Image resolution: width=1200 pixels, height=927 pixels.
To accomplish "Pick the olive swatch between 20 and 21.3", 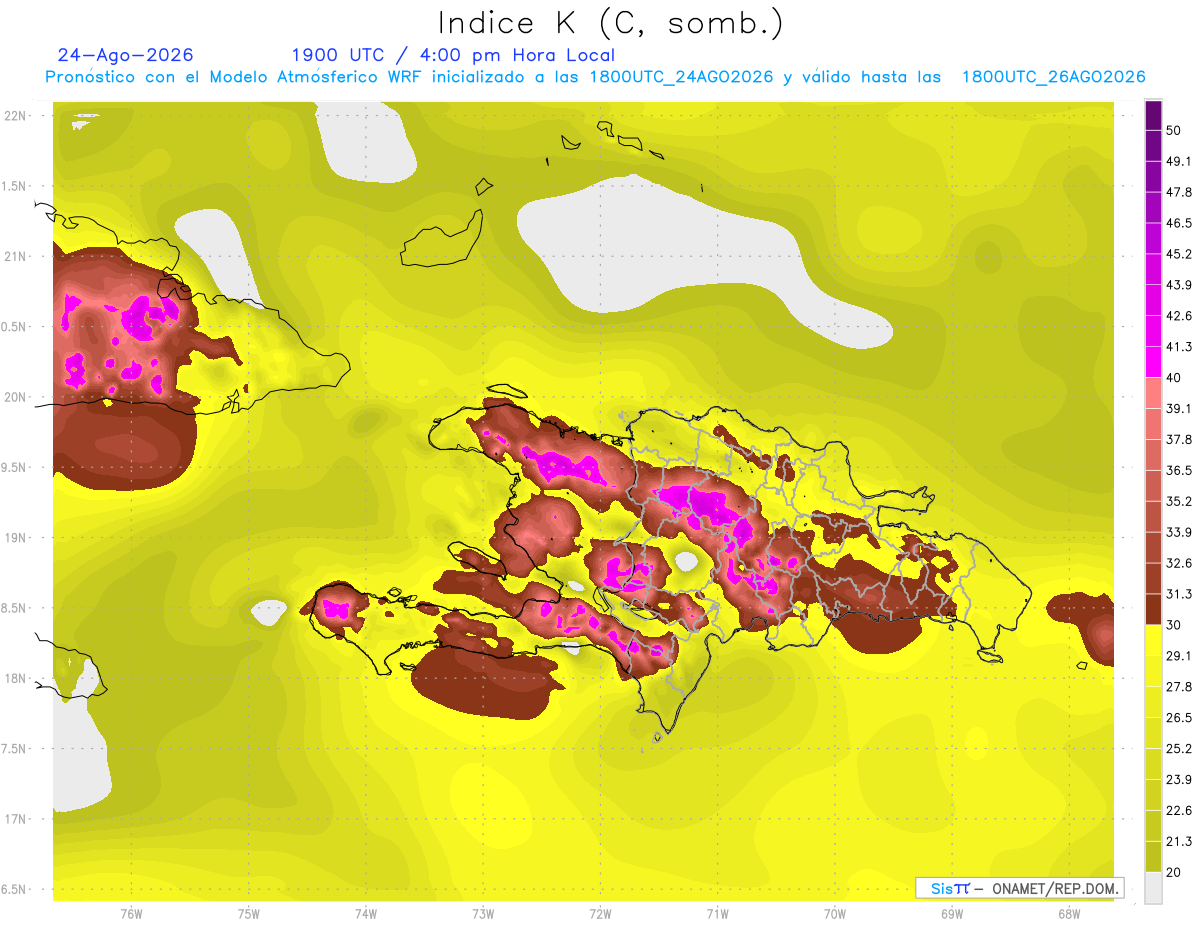I will (x=1153, y=856).
